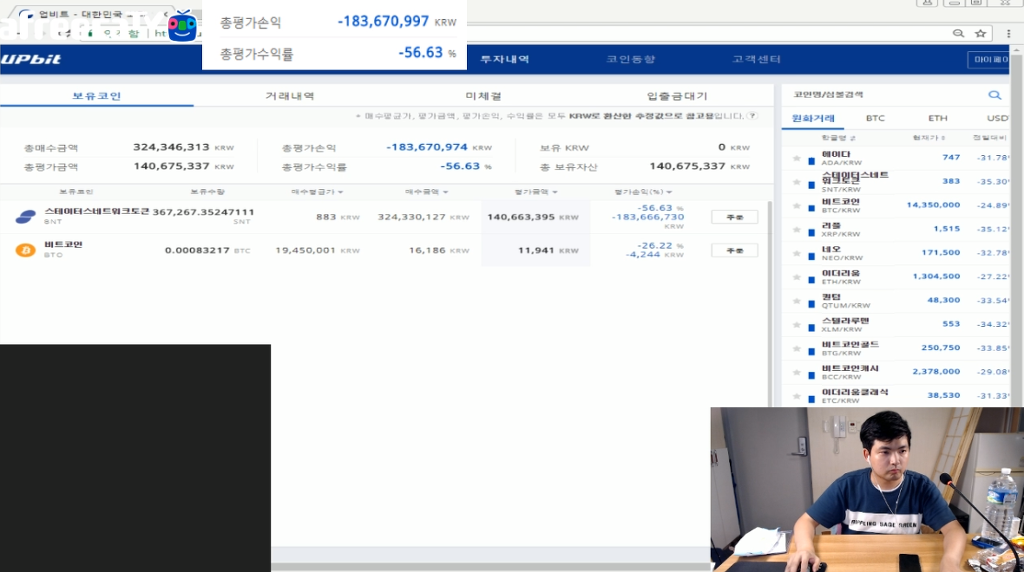Viewport: 1024px width, 572px height.
Task: Toggle favorite star for BTG/KRW
Action: (x=797, y=349)
